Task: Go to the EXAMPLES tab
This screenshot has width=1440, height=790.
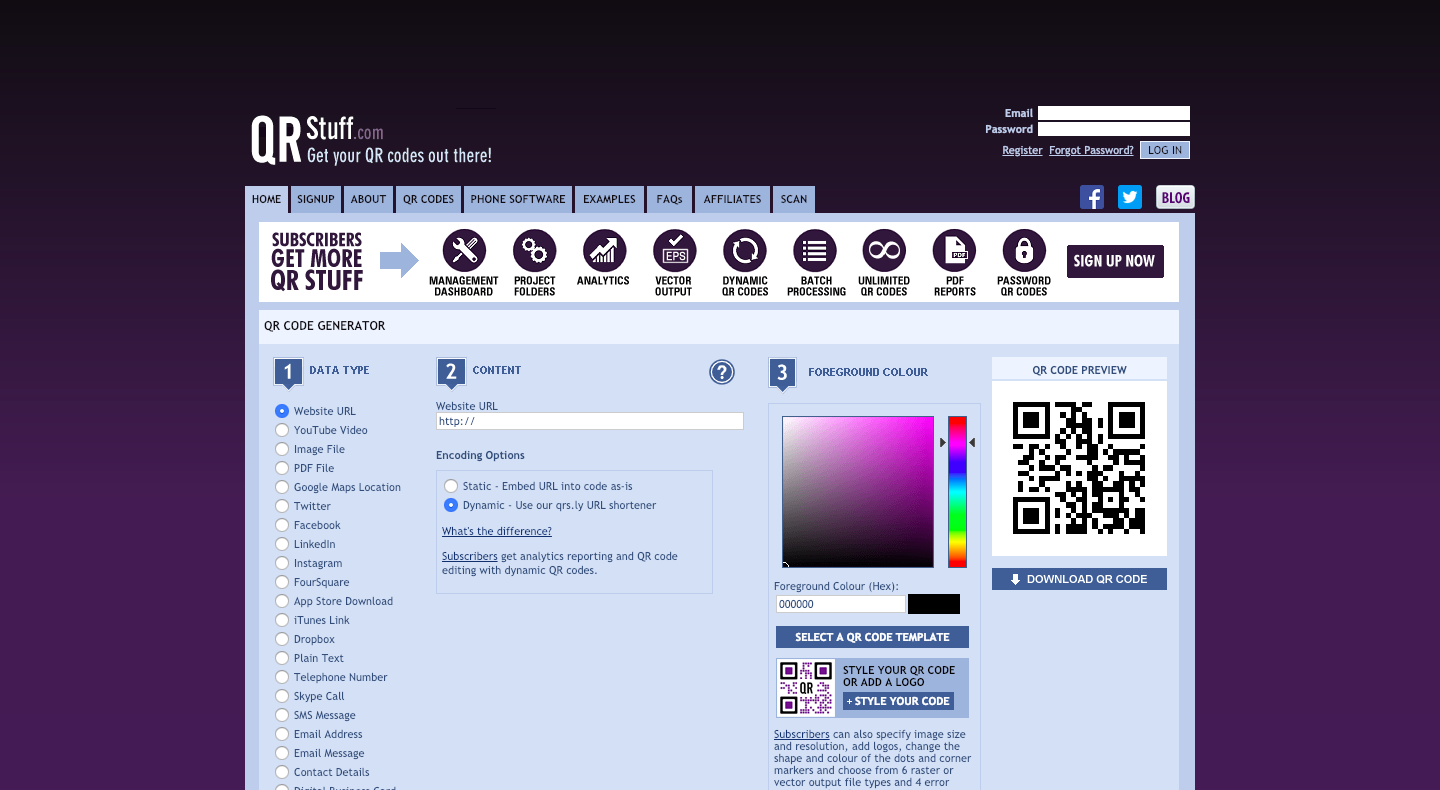Action: pos(609,199)
